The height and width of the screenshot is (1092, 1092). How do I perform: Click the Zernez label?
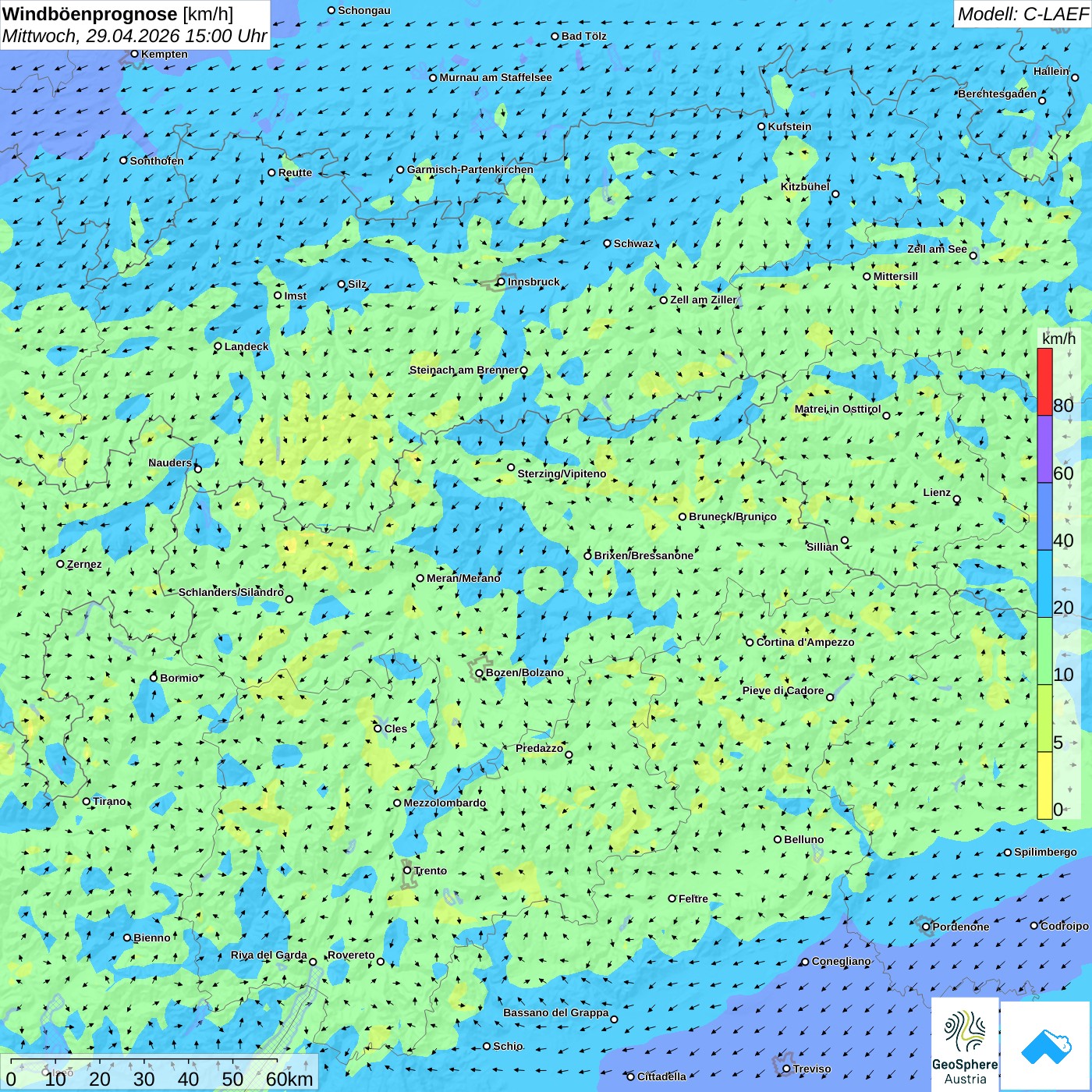tap(84, 564)
